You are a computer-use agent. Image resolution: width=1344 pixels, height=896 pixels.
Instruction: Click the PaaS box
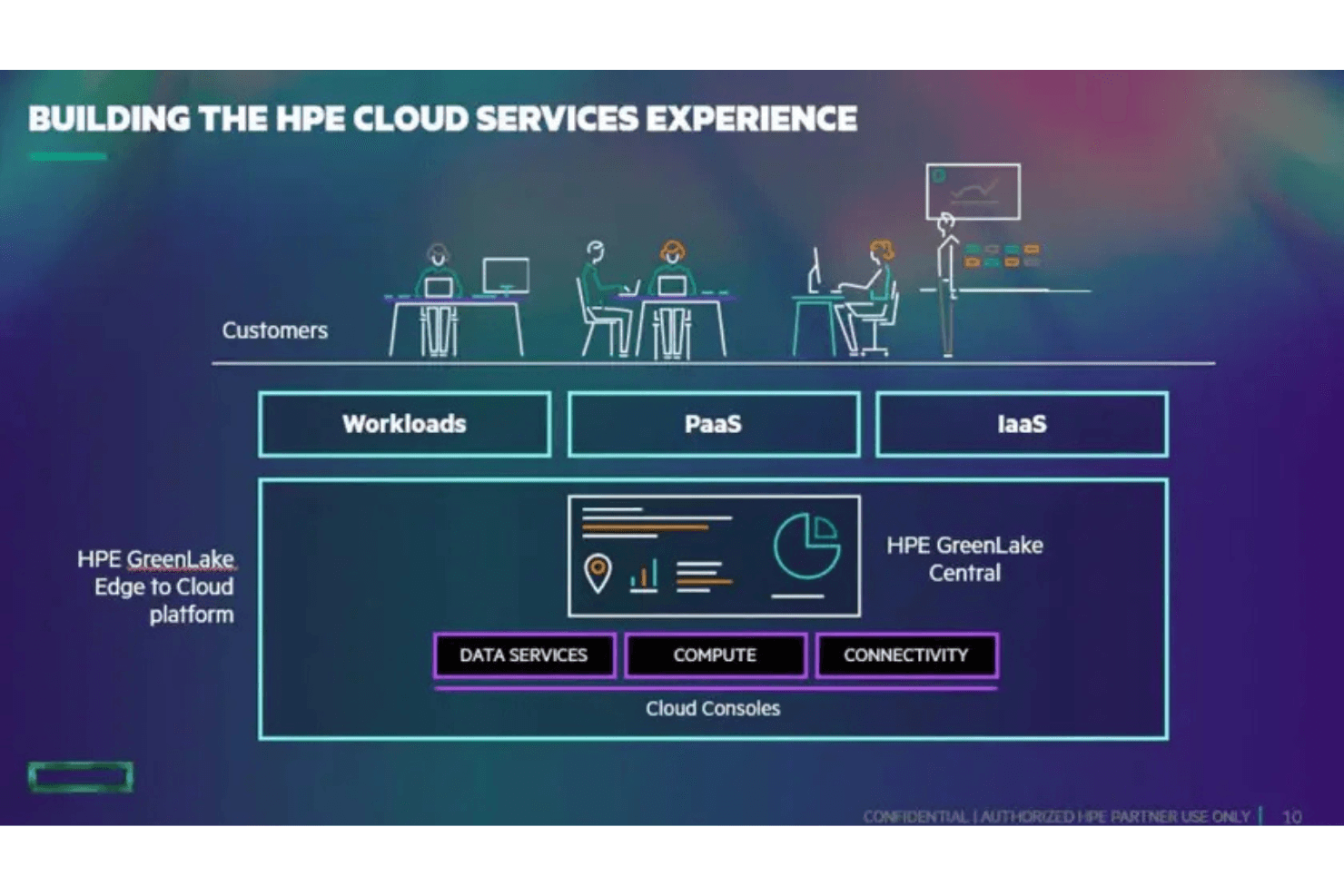click(x=713, y=424)
